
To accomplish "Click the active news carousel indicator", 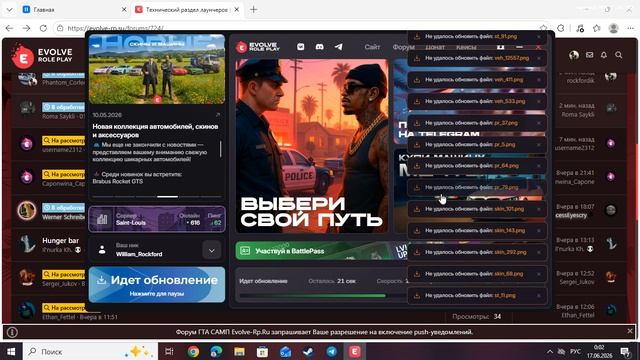I will coord(167,197).
